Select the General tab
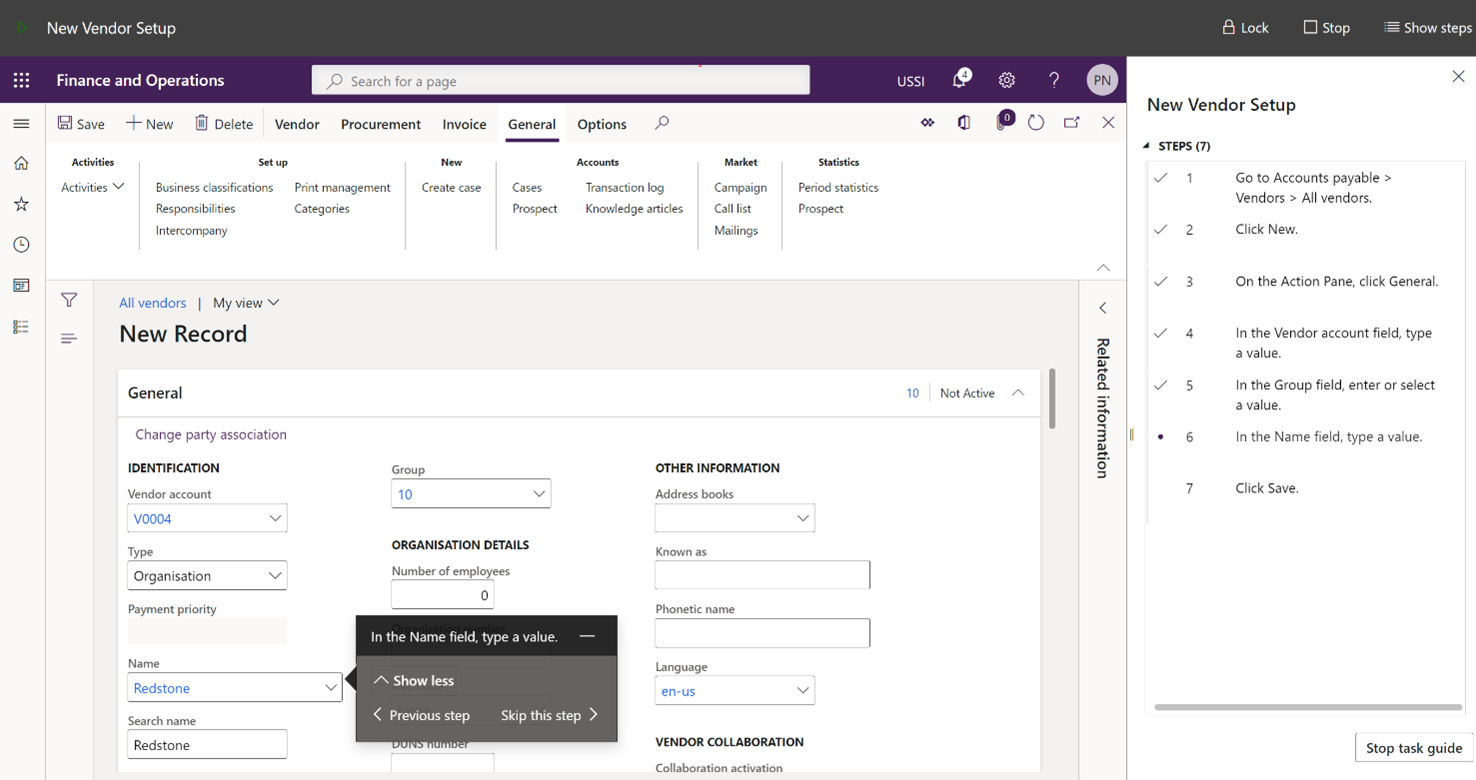Viewport: 1476px width, 780px height. 532,124
